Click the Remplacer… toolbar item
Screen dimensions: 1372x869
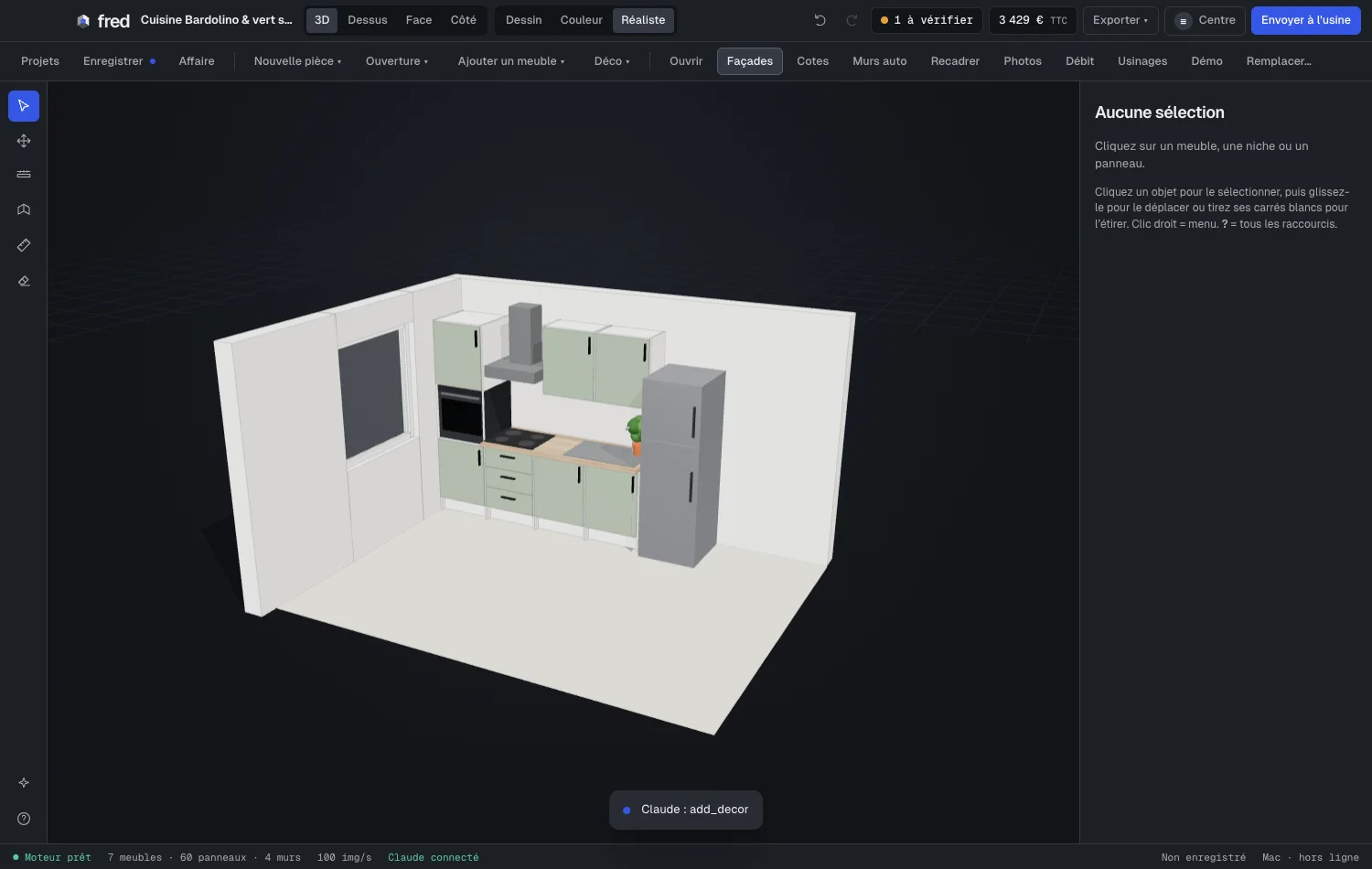1279,61
